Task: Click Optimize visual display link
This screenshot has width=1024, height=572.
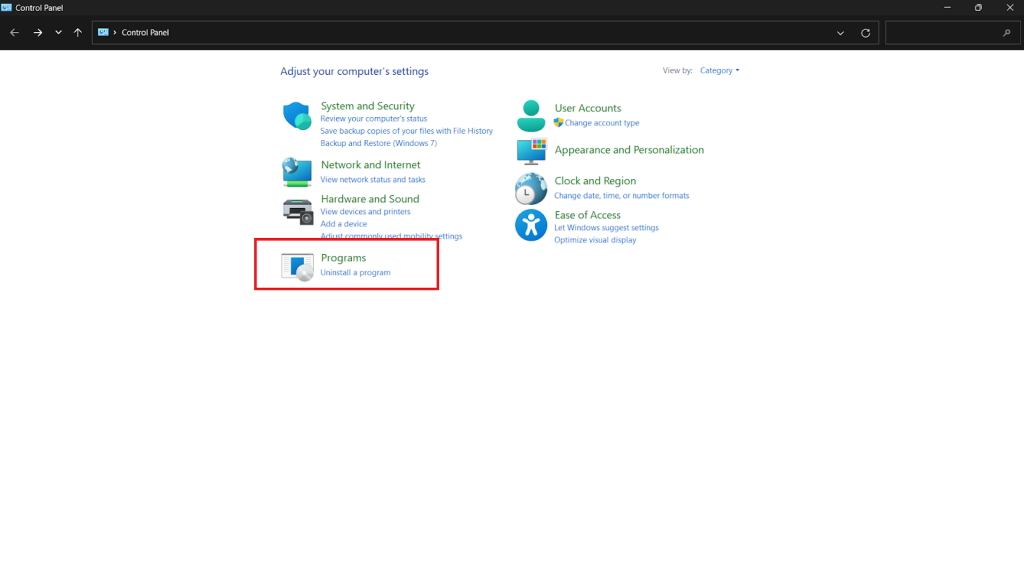Action: click(595, 240)
